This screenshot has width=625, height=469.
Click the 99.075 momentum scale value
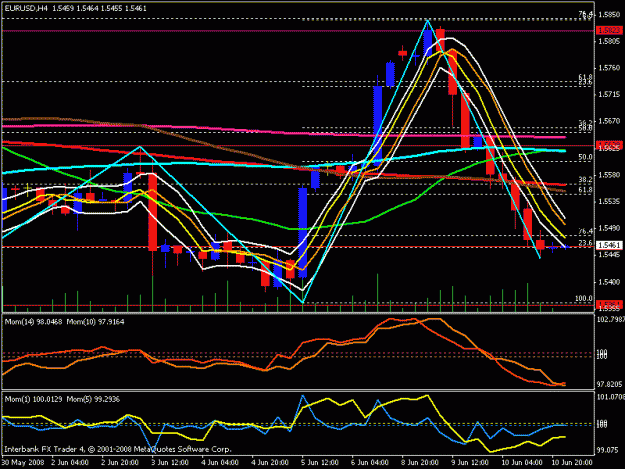(608, 450)
